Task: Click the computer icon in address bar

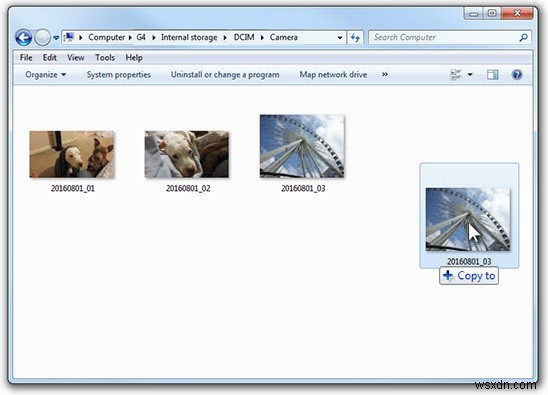Action: pos(70,37)
